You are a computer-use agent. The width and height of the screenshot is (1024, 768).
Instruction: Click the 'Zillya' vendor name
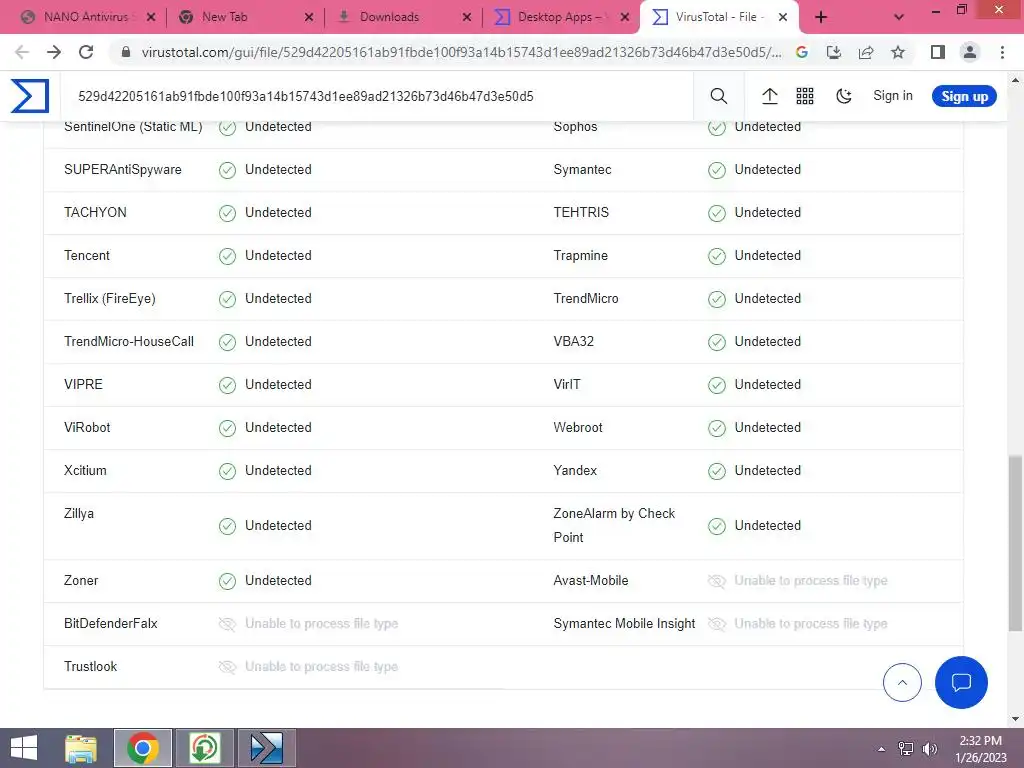[x=79, y=513]
